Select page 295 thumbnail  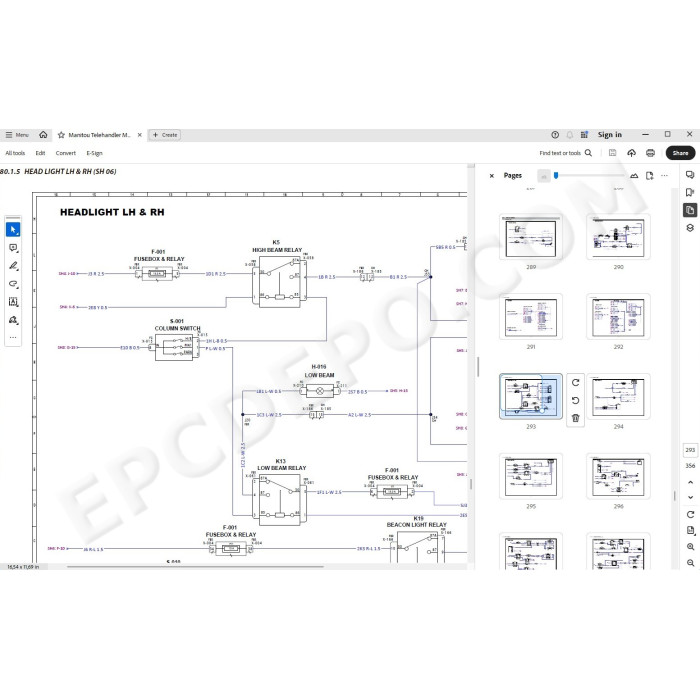531,476
